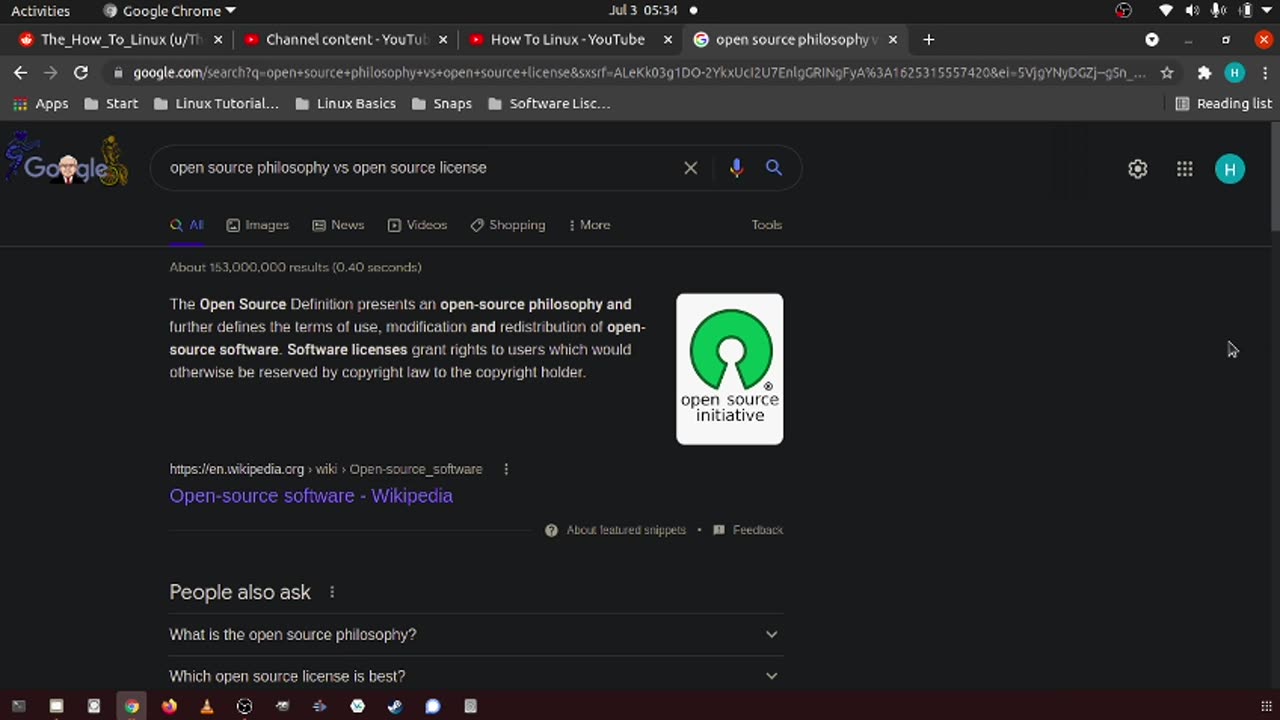Expand 'What is the open source philosophy?'
1280x720 pixels.
point(476,634)
